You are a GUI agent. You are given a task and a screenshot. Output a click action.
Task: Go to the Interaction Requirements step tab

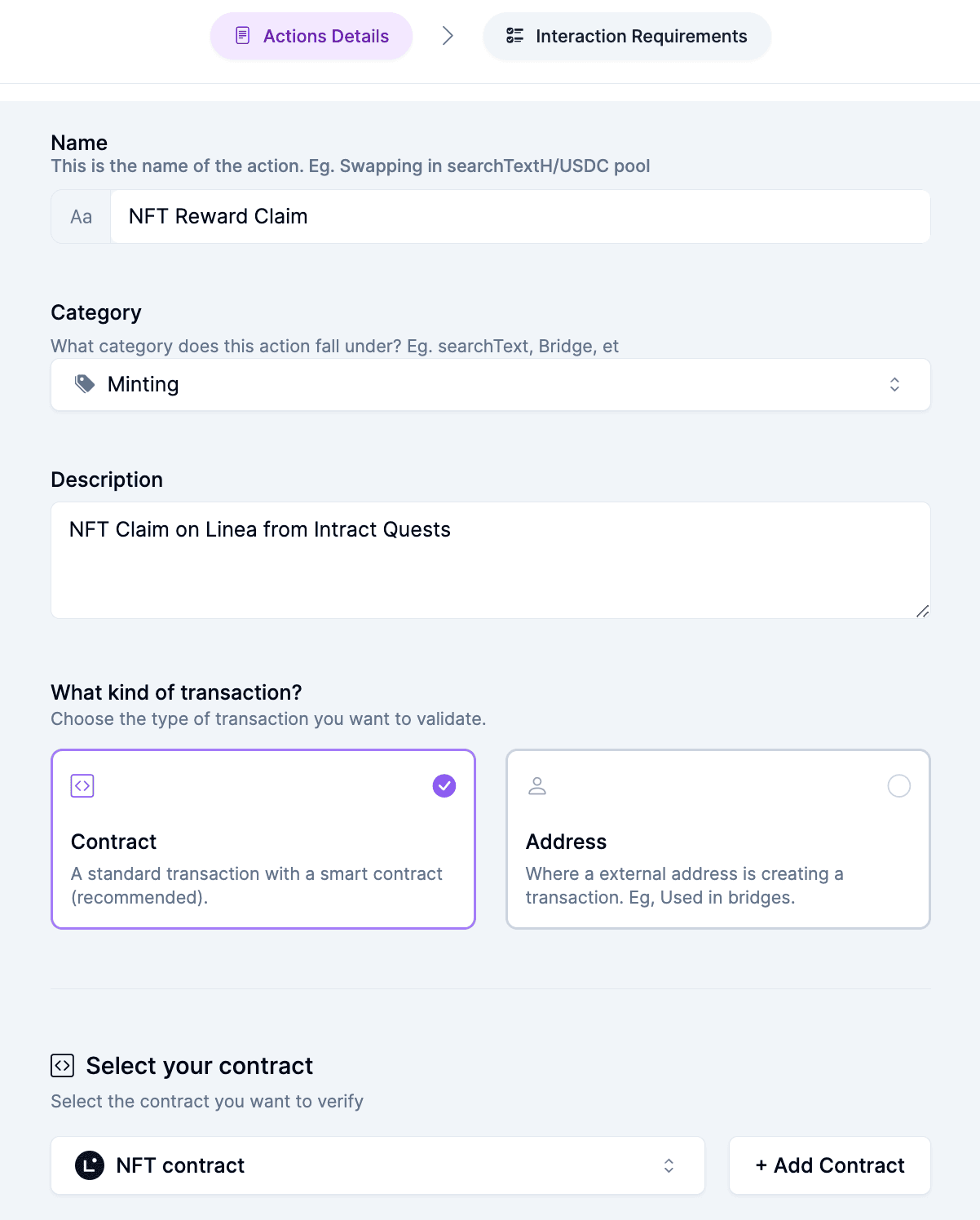click(x=627, y=36)
